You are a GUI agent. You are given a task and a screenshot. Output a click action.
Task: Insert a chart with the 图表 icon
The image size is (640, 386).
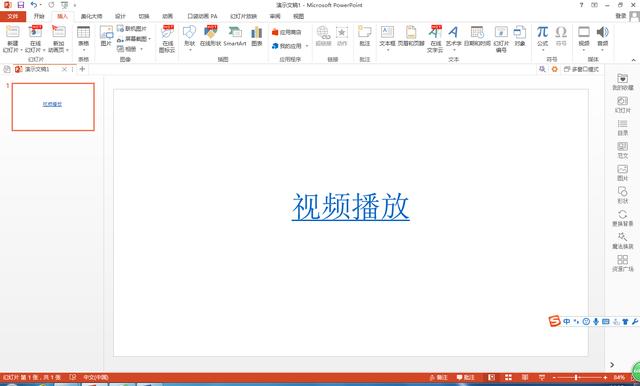[257, 36]
